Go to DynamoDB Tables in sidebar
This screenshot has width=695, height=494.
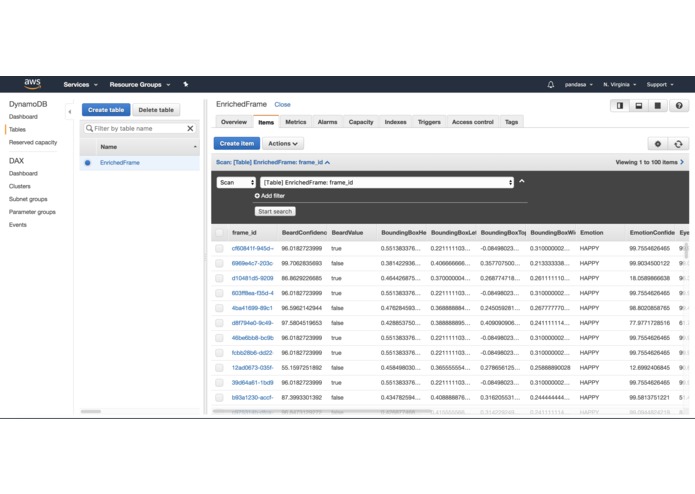tap(17, 129)
